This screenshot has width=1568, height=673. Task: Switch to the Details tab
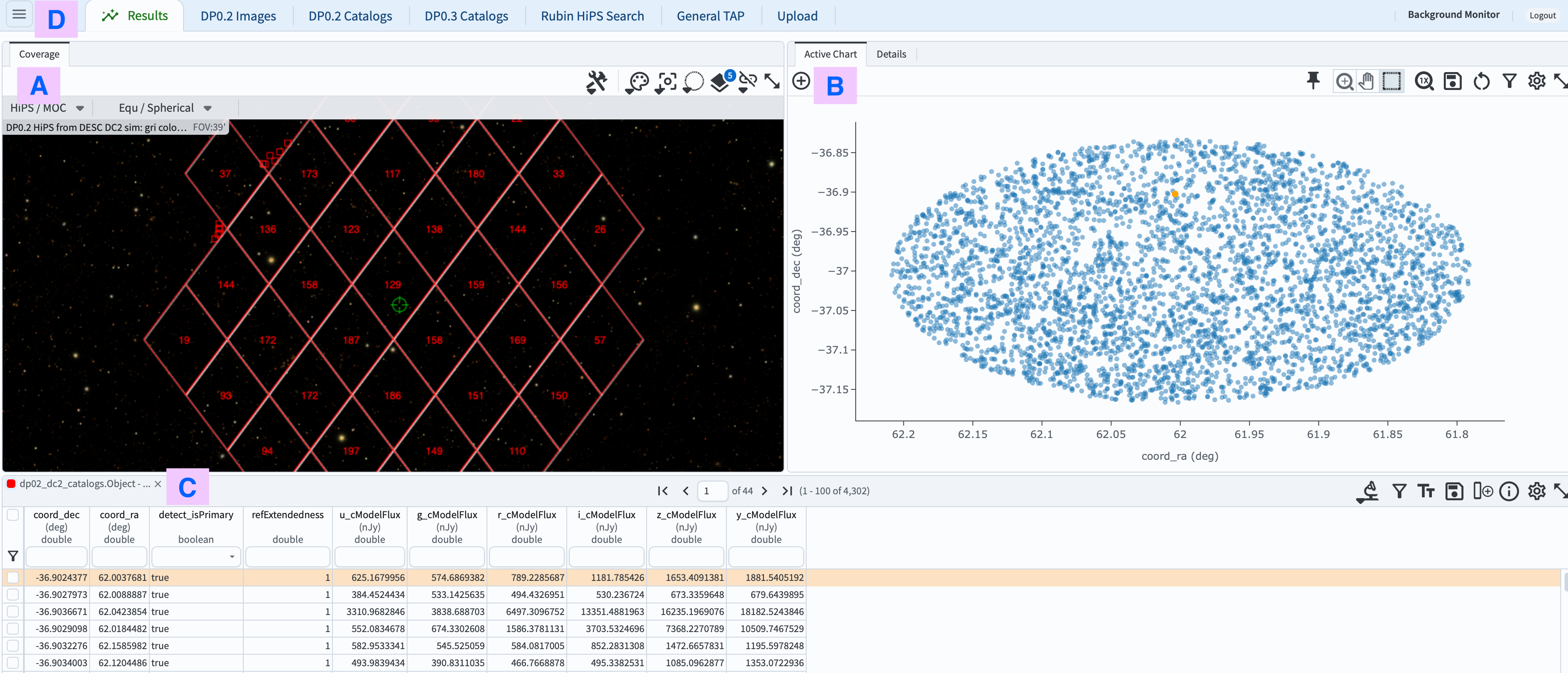(x=891, y=54)
